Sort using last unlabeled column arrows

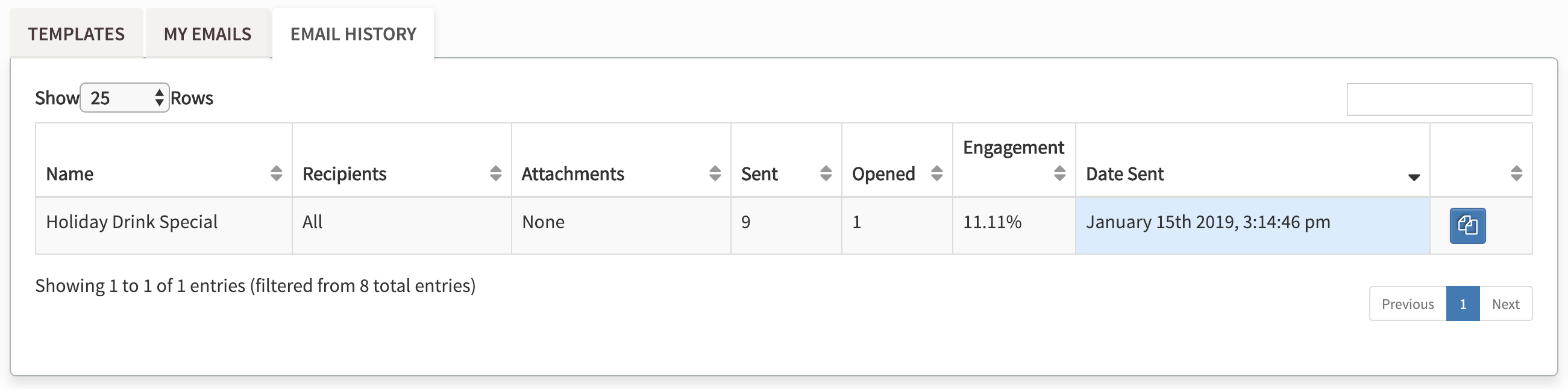coord(1516,174)
